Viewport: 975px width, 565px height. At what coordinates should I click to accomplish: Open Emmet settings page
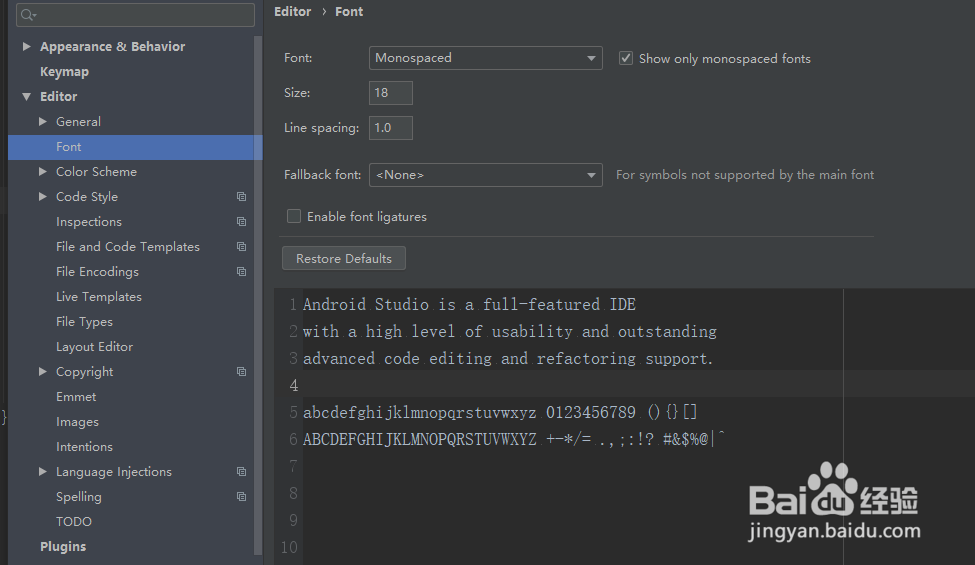[x=76, y=397]
